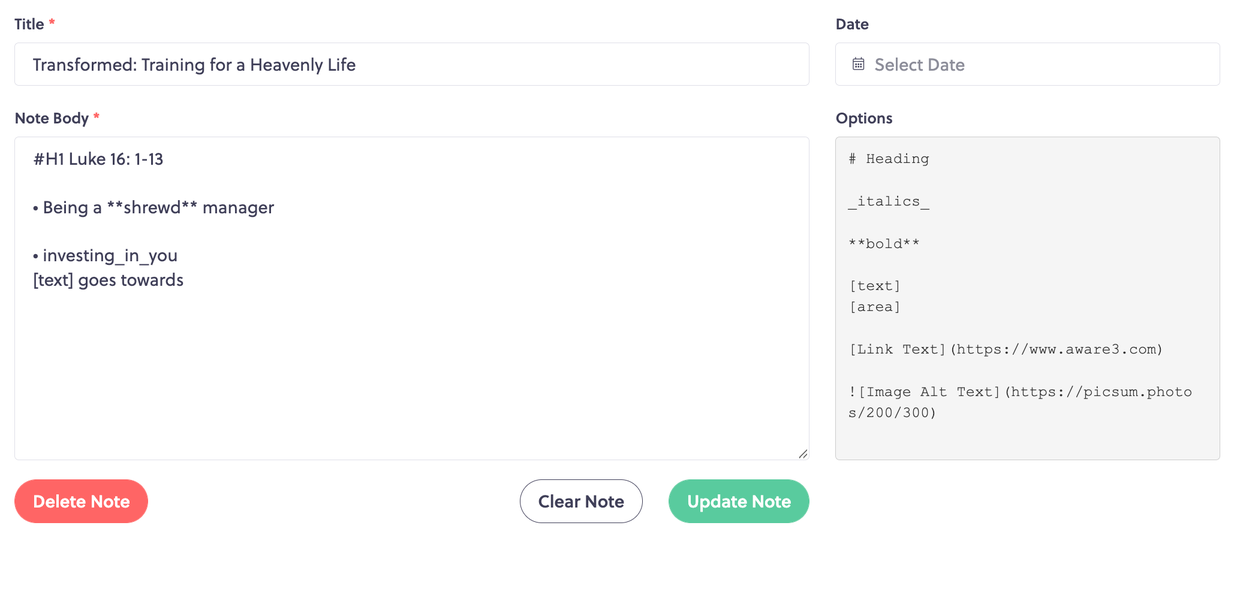Image resolution: width=1240 pixels, height=604 pixels.
Task: Click the '_italics_' option example
Action: pos(889,201)
